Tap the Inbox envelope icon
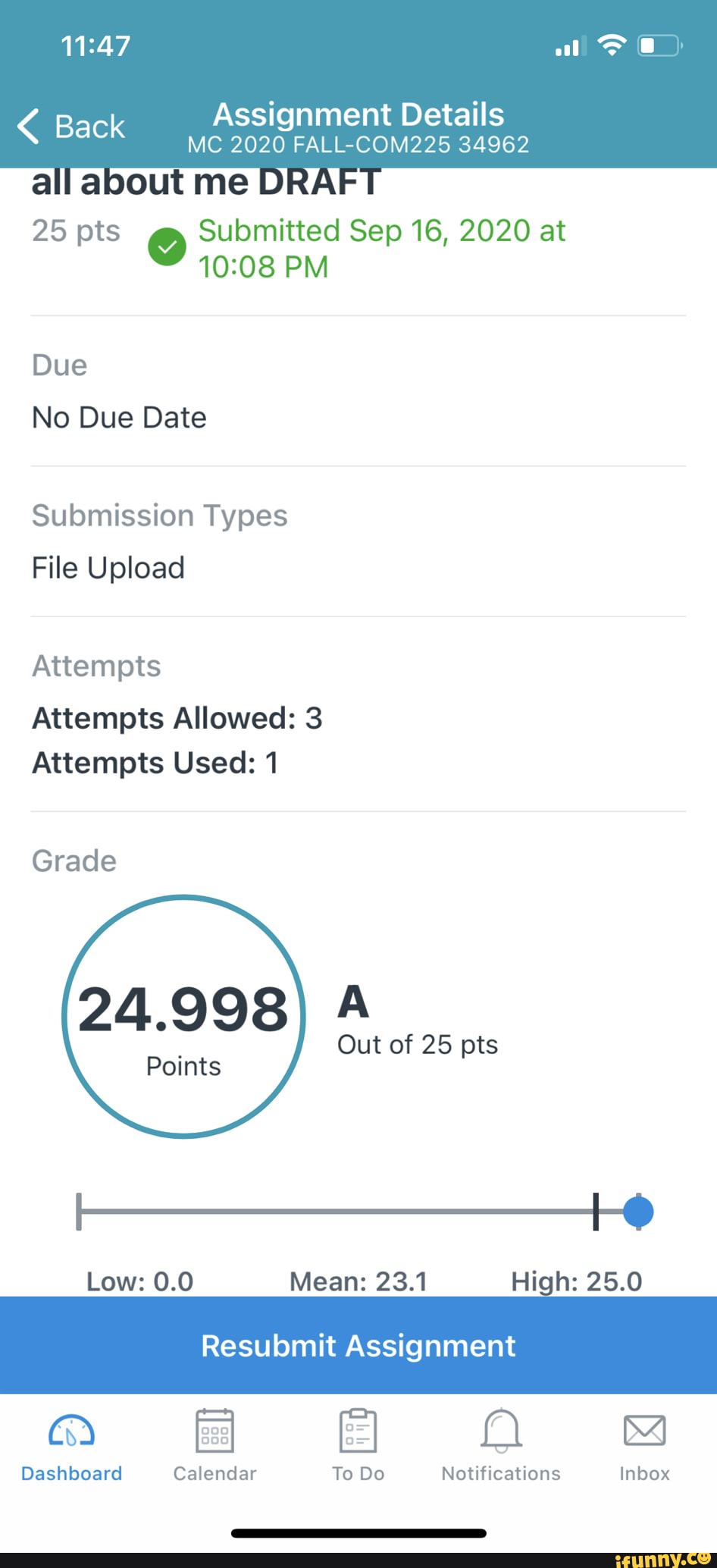The image size is (717, 1568). (644, 1431)
